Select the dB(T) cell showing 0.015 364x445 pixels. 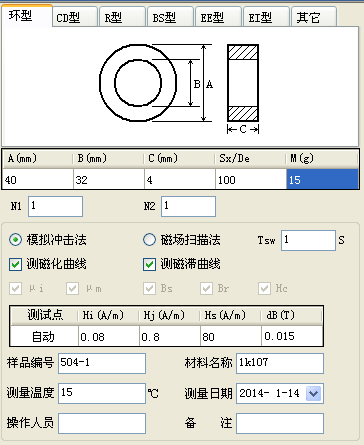point(292,336)
